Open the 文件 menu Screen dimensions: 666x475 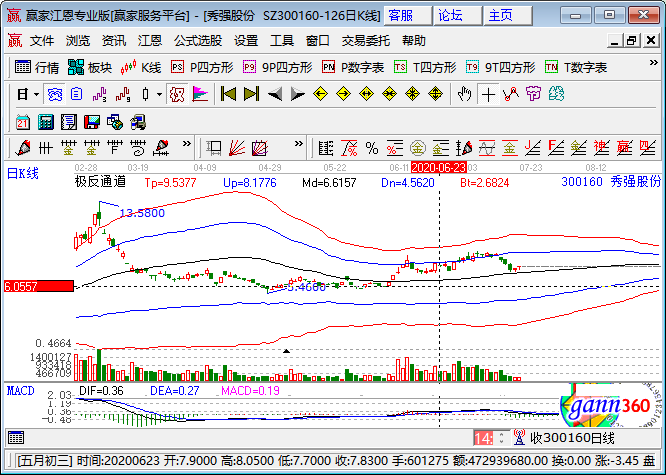(x=42, y=41)
